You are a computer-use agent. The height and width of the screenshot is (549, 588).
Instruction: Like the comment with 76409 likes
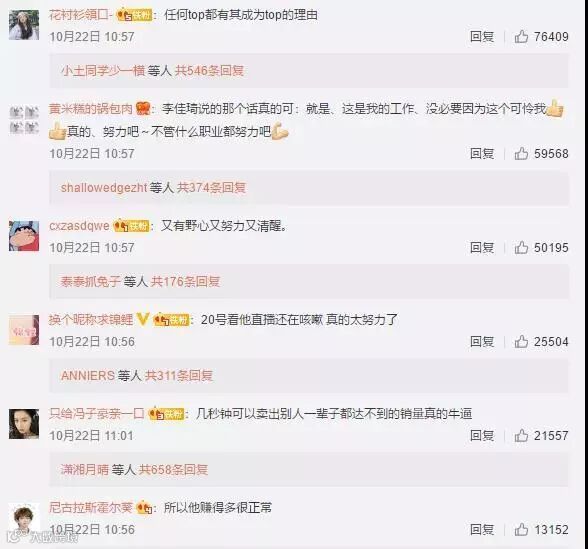(x=521, y=36)
